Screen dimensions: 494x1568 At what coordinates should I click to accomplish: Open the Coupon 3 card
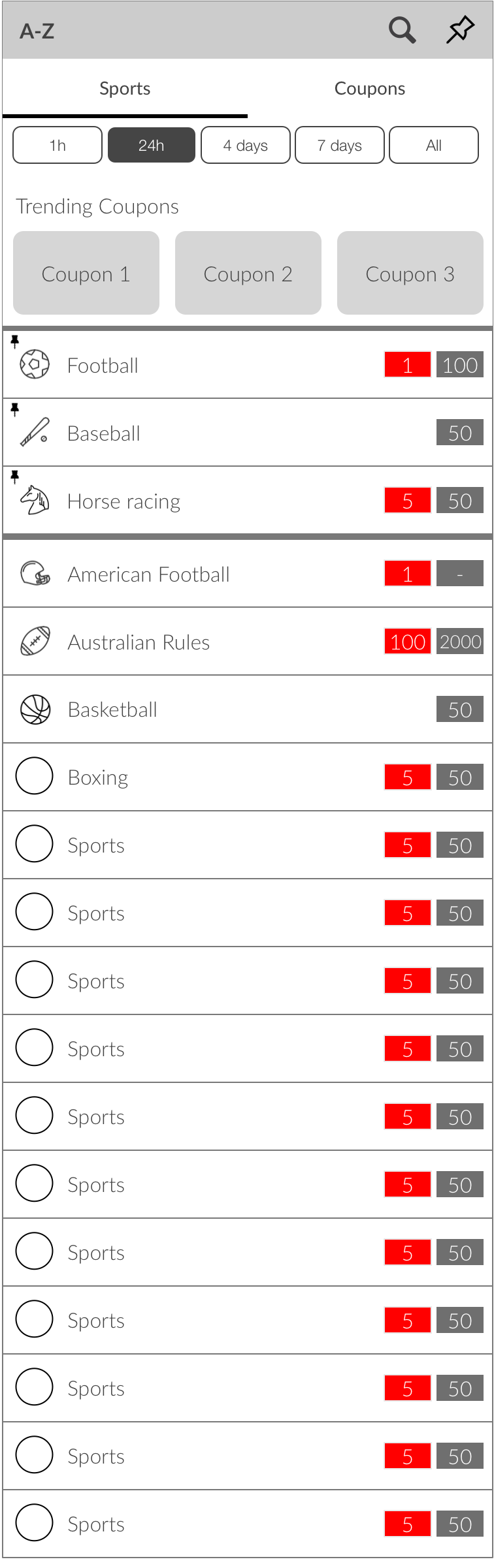tap(410, 274)
